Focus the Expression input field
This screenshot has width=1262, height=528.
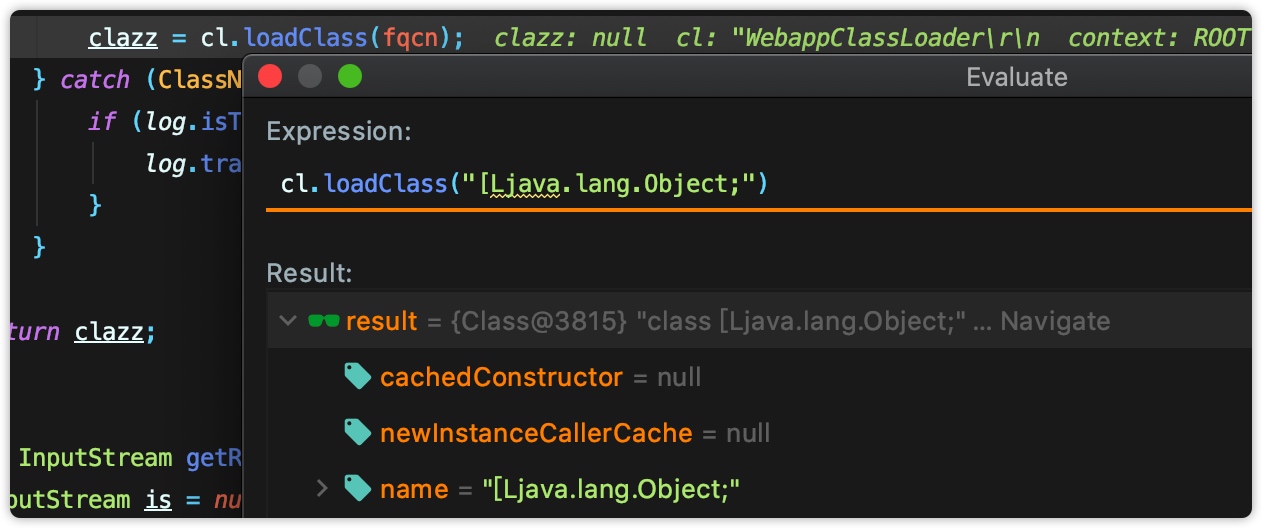(x=760, y=184)
